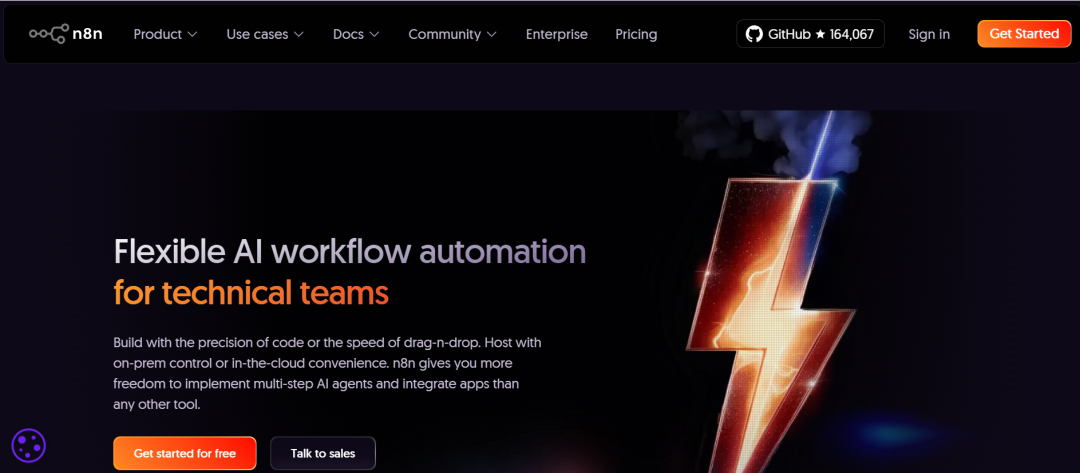1080x473 pixels.
Task: Expand the Community menu chevron
Action: pyautogui.click(x=492, y=34)
